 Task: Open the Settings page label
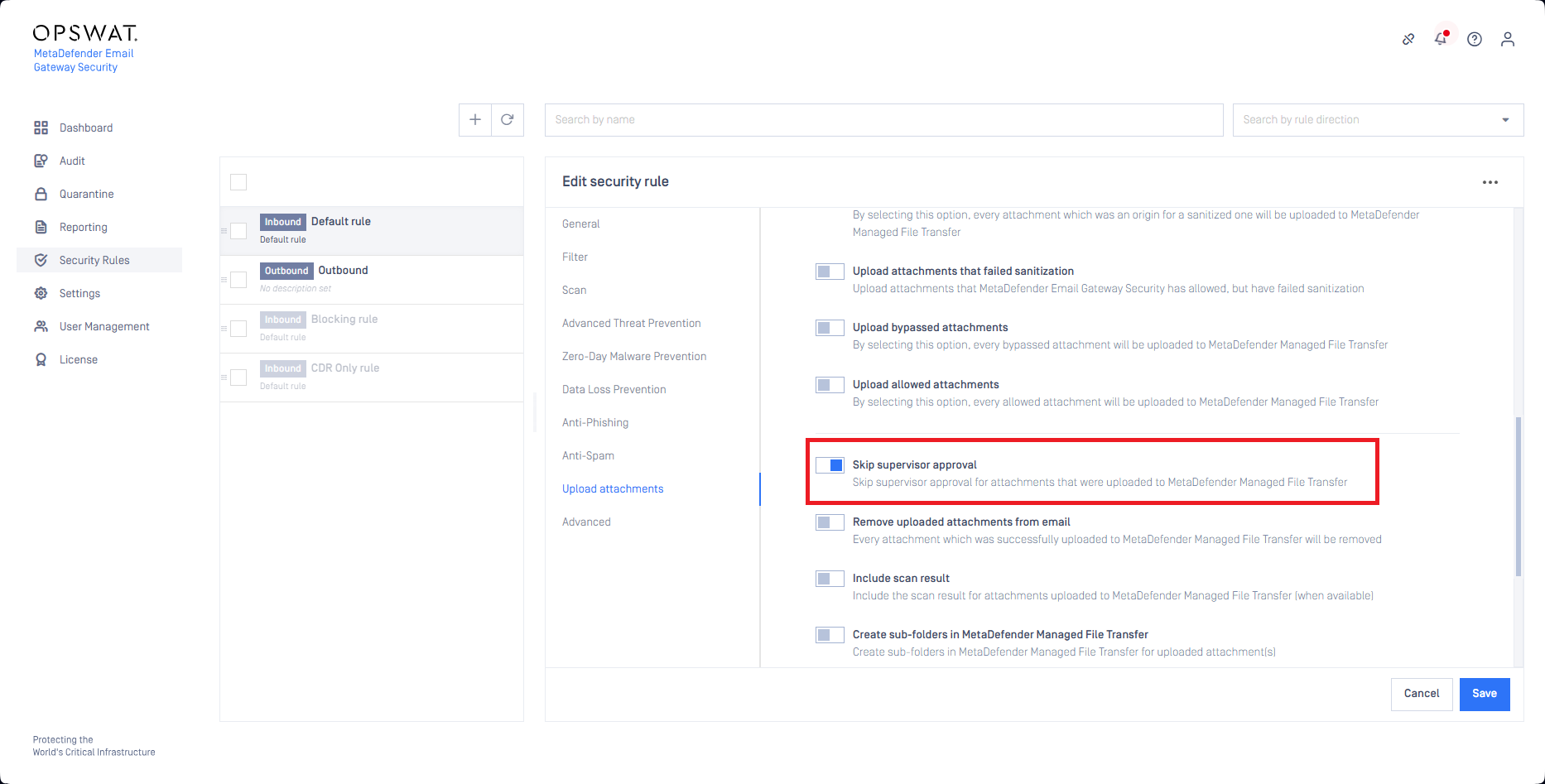79,293
